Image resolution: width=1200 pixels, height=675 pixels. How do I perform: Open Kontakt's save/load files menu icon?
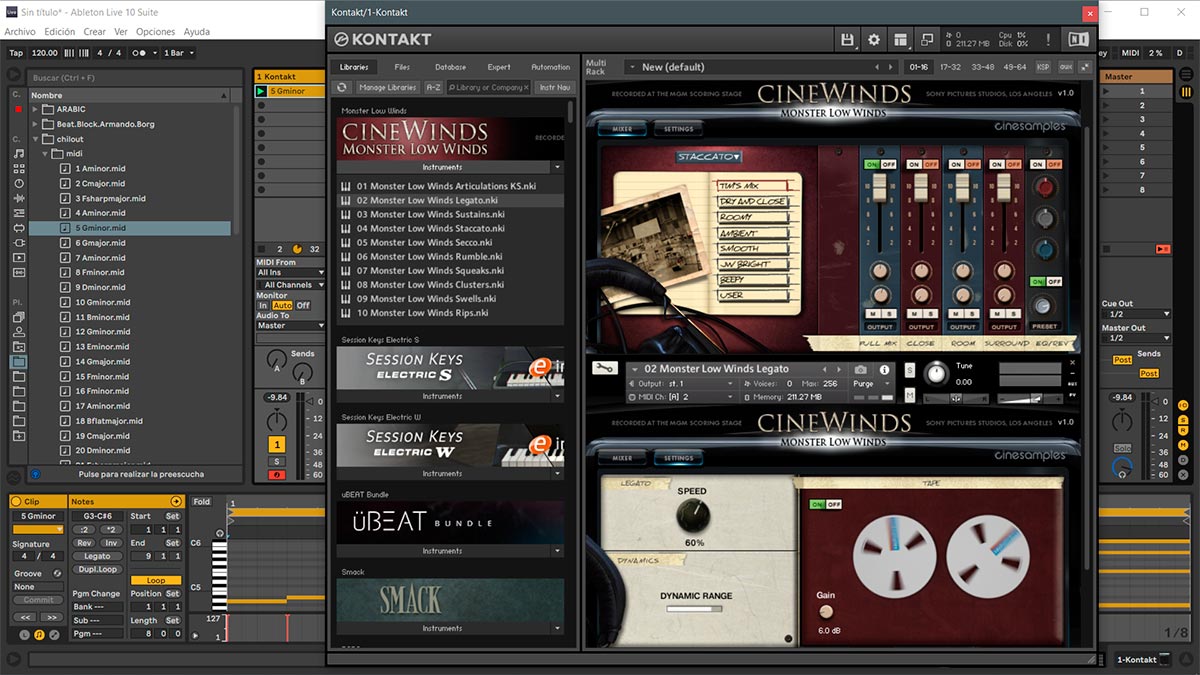pos(848,39)
